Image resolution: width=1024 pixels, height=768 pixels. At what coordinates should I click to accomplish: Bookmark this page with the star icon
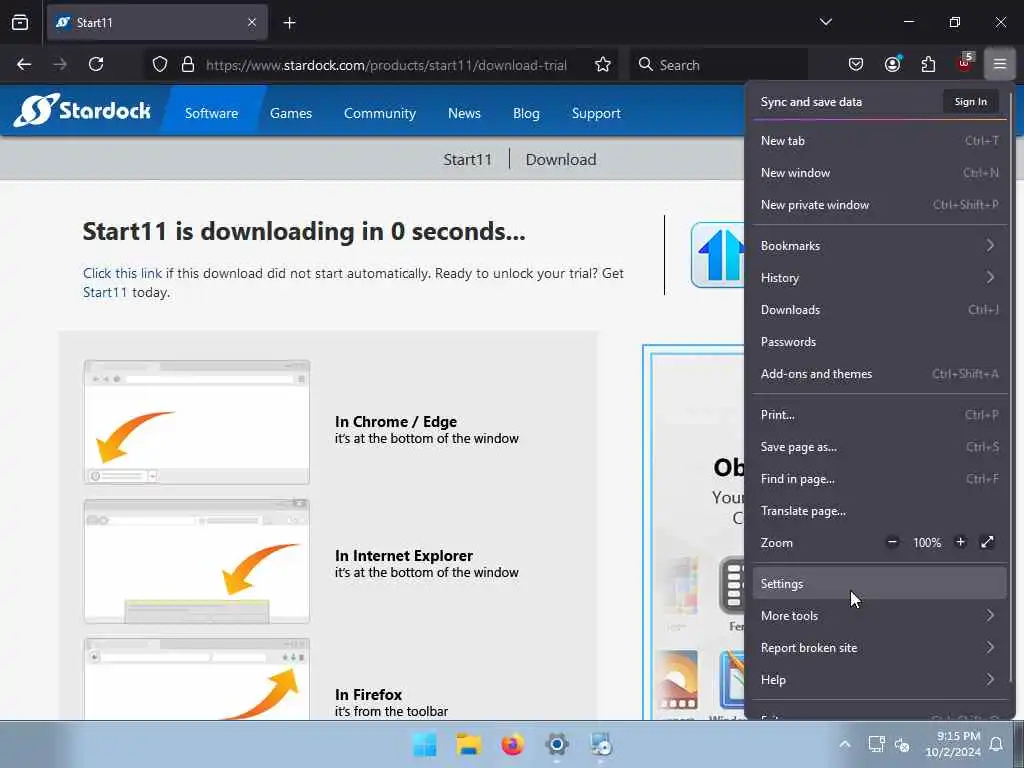pos(603,64)
